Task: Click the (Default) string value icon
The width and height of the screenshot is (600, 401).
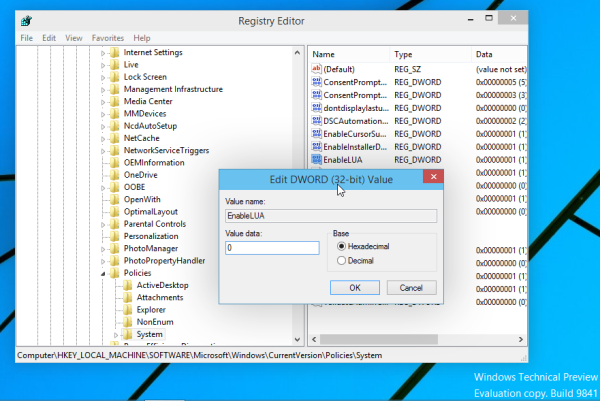Action: pos(317,68)
